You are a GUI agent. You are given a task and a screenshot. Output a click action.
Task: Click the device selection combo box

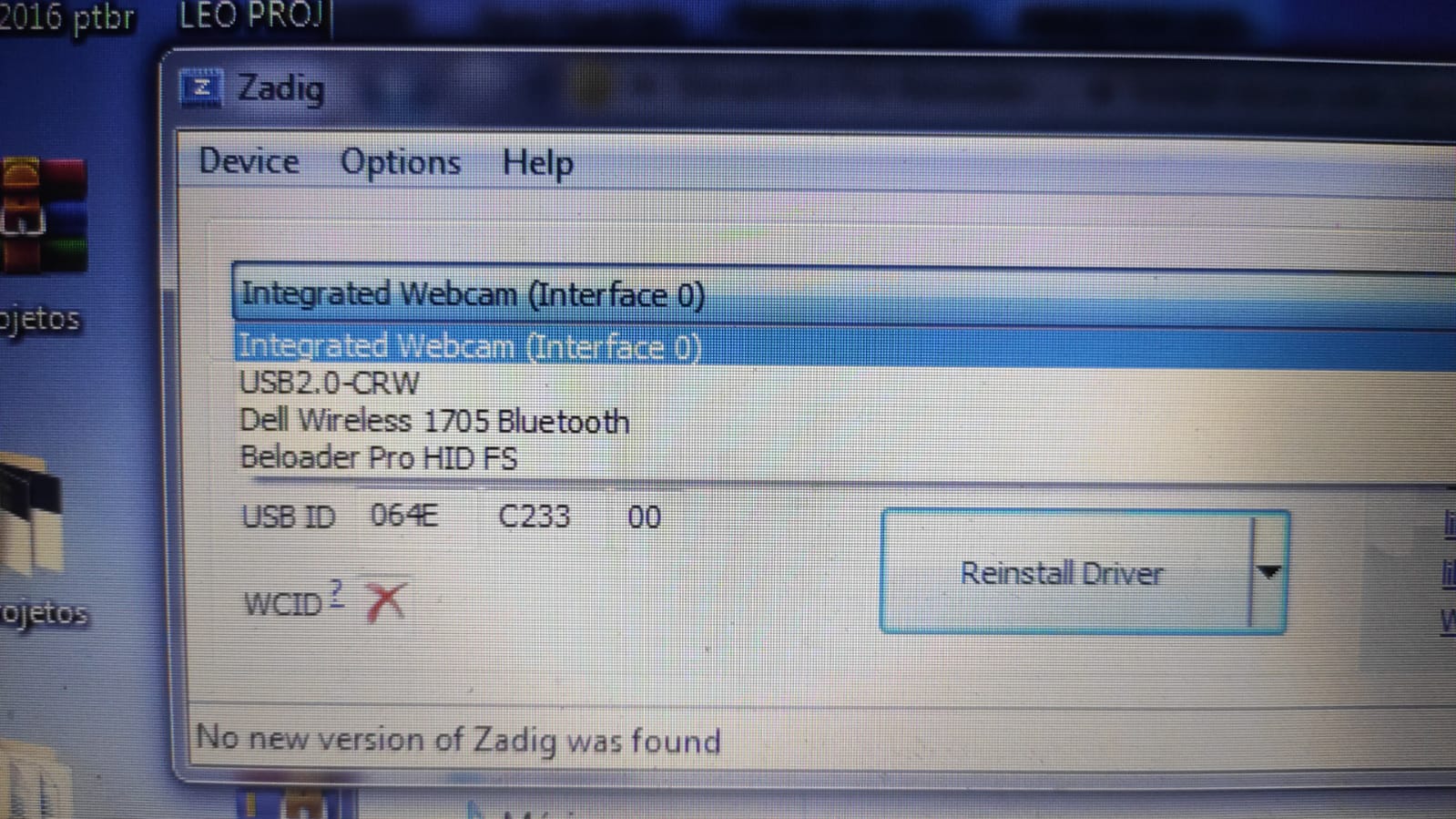coord(843,294)
